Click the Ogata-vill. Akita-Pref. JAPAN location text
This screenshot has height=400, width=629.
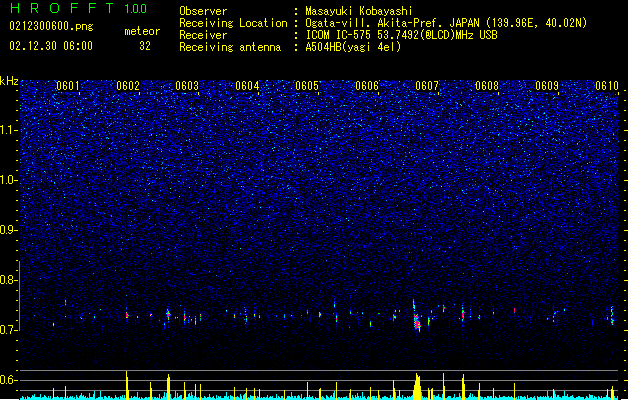(x=446, y=23)
